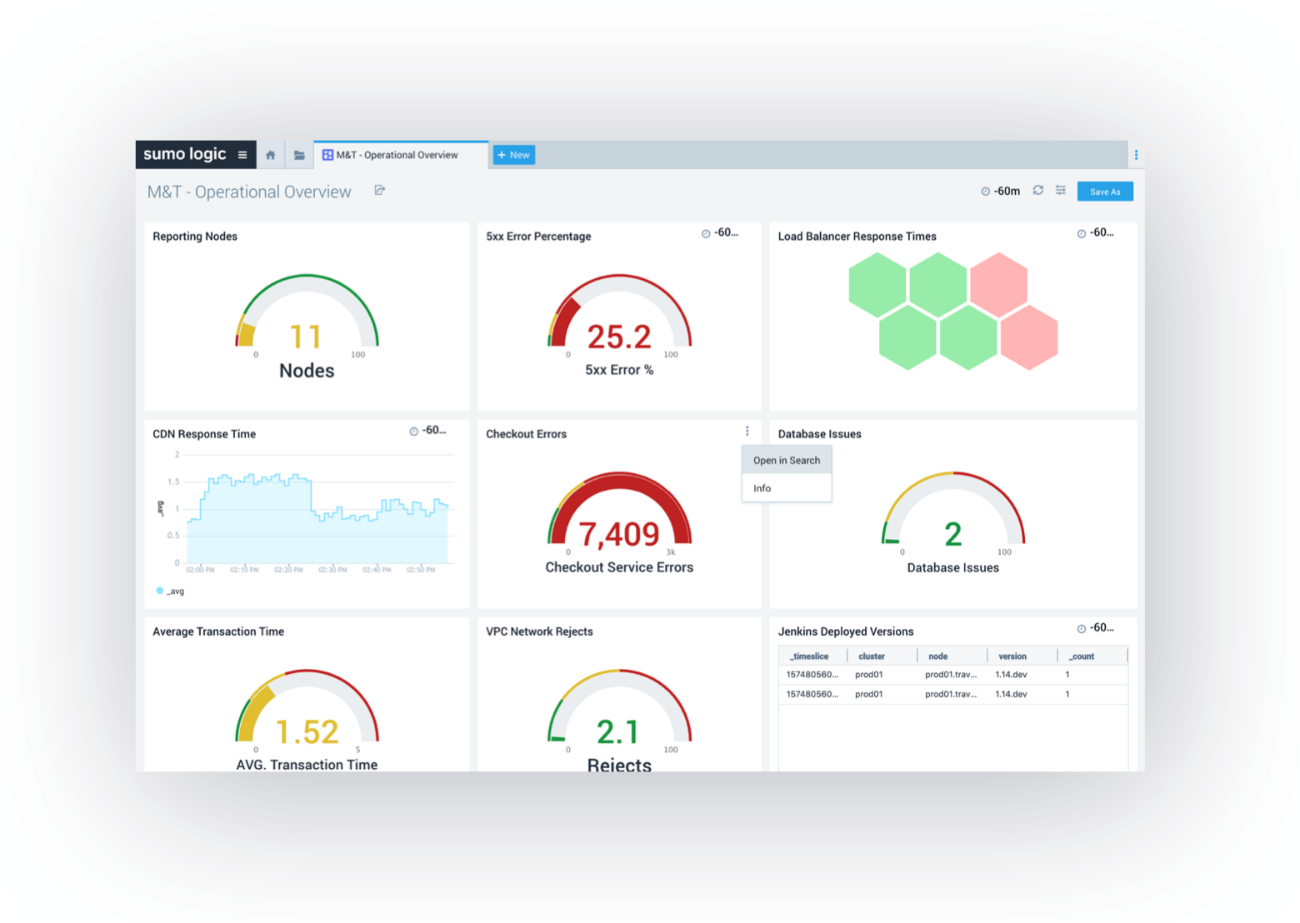The image size is (1300, 923).
Task: Click the 11 Nodes gauge value
Action: [306, 337]
